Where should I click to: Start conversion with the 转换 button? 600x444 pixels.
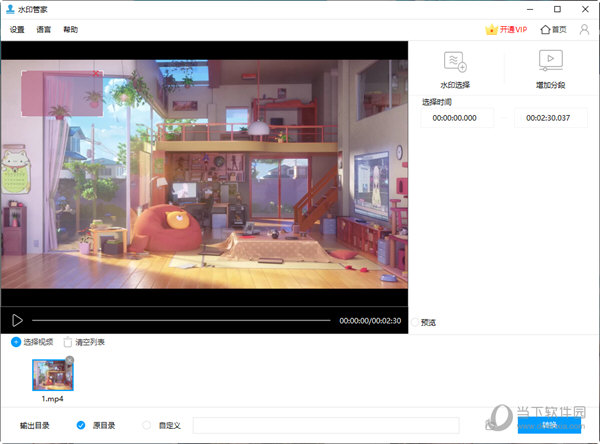coord(549,425)
